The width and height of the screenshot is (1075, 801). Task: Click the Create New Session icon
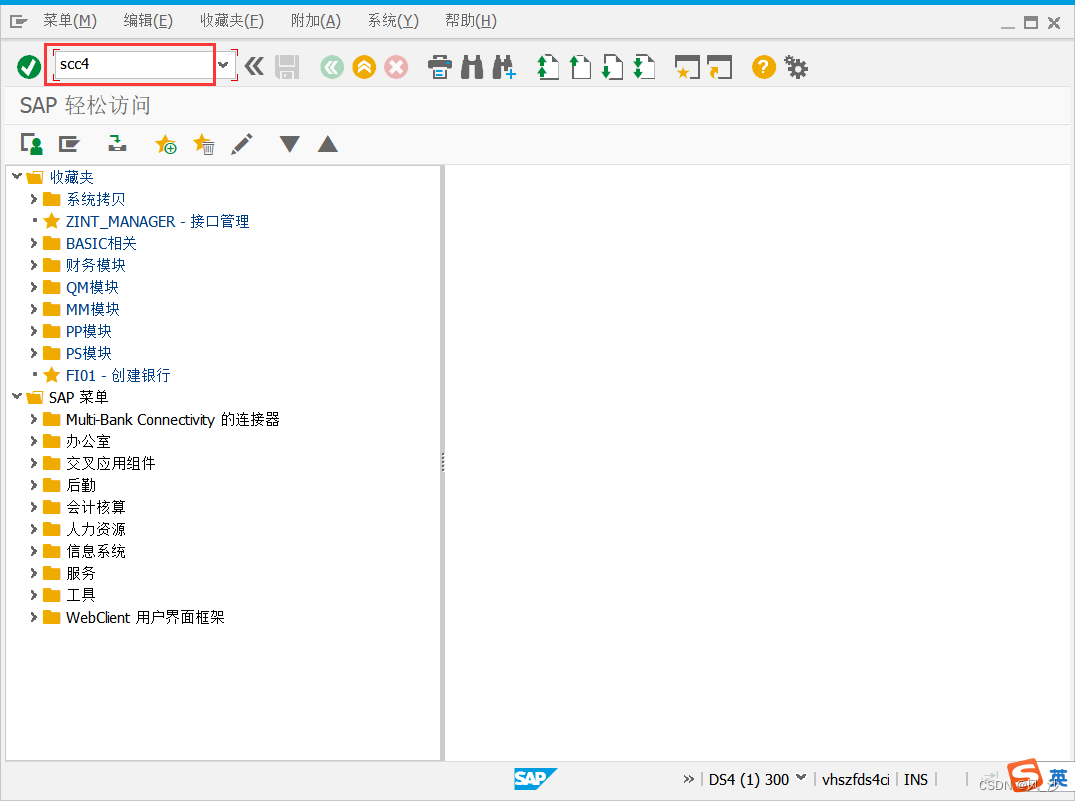coord(688,67)
